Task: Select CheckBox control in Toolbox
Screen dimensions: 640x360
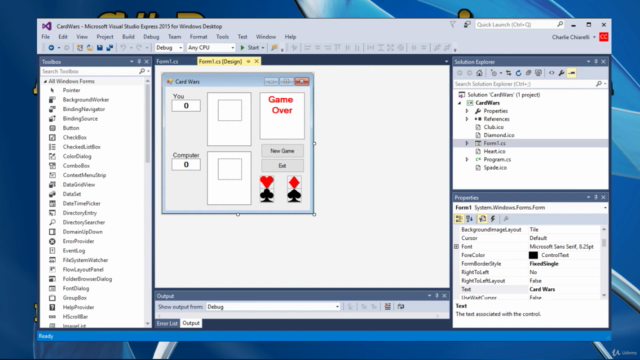Action: [74, 137]
